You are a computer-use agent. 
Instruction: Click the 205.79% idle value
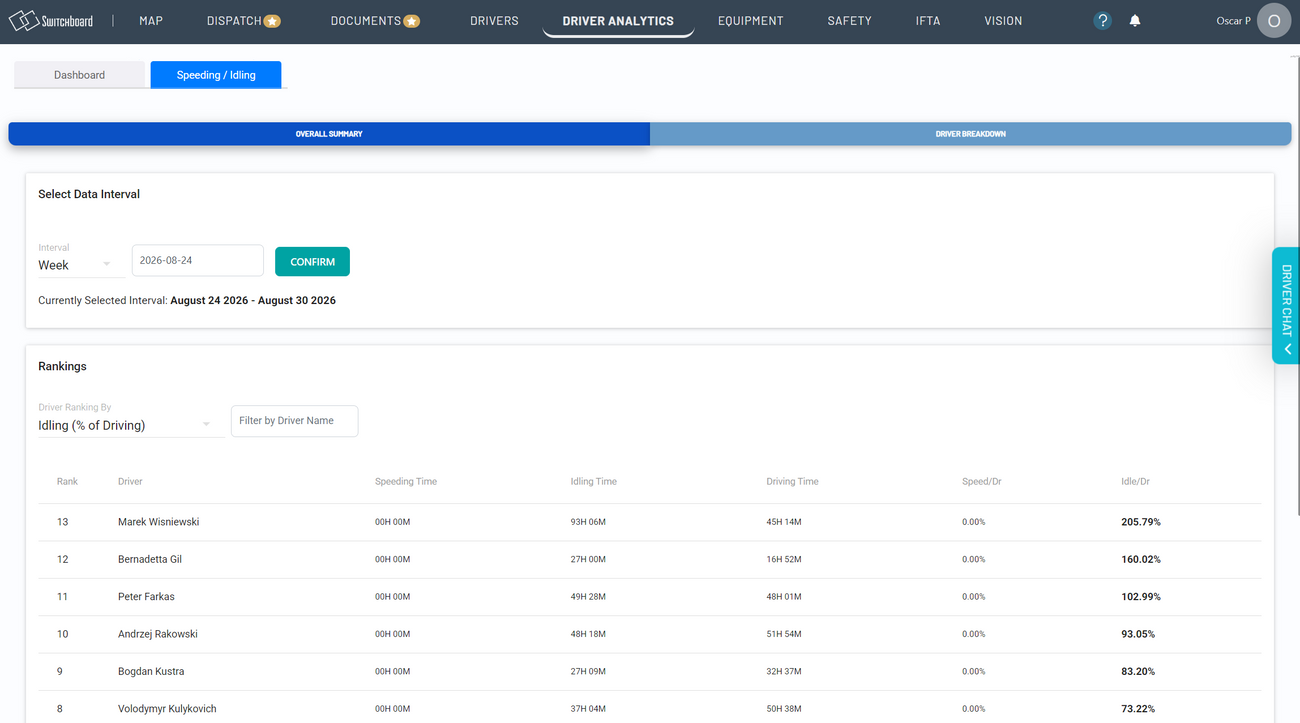coord(1141,522)
